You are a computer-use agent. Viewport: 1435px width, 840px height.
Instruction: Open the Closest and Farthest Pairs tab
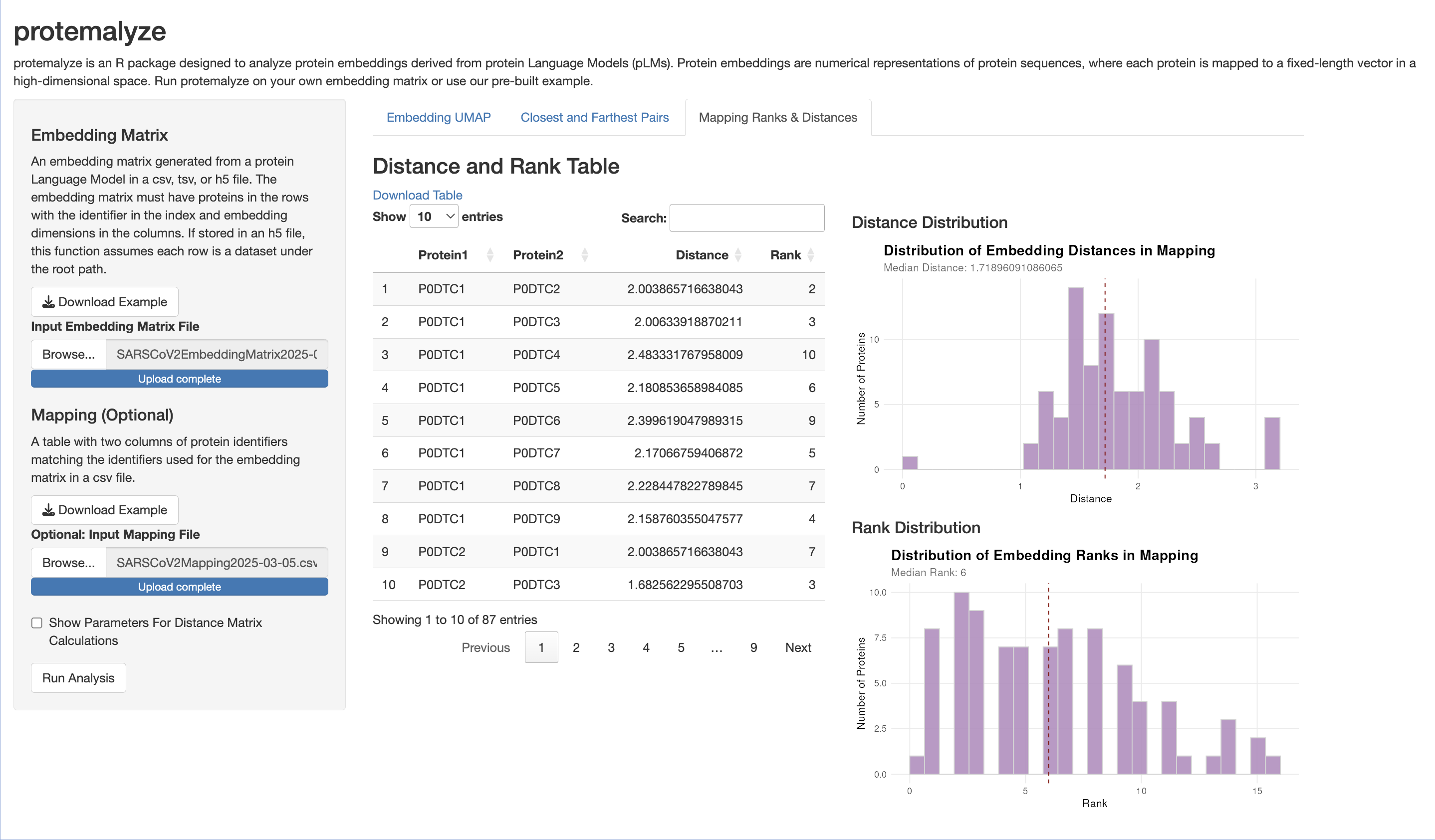point(594,117)
